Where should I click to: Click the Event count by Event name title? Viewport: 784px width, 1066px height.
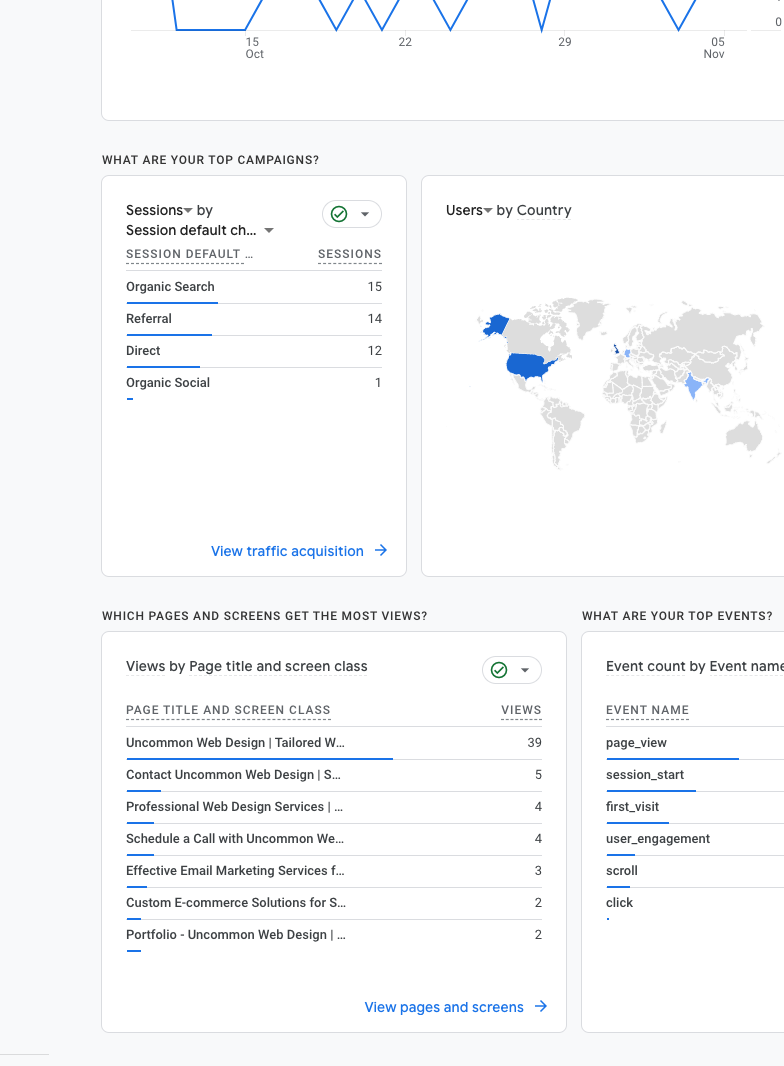(x=694, y=666)
